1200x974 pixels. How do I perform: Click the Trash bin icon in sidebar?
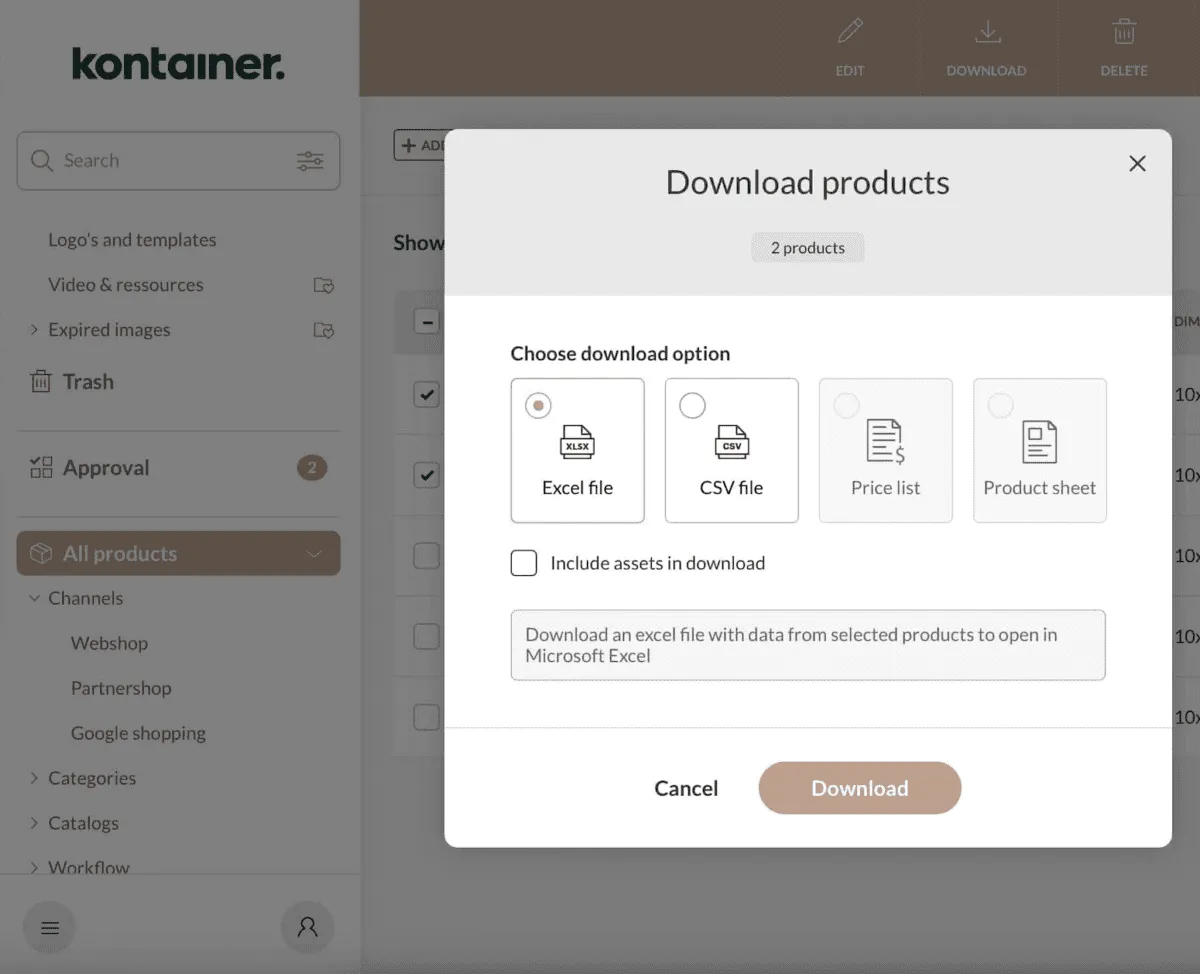tap(40, 381)
